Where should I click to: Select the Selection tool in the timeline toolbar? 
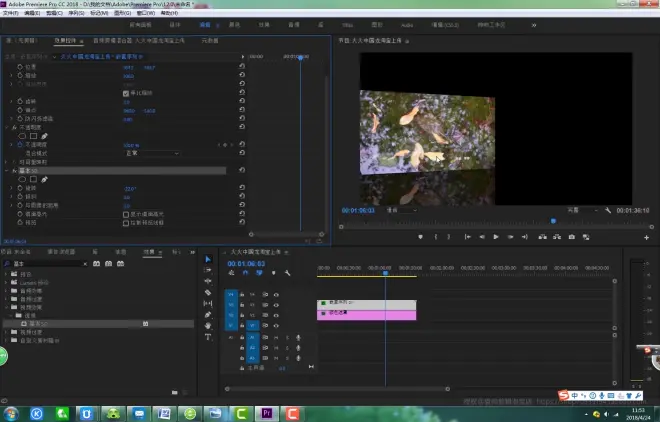tap(208, 259)
